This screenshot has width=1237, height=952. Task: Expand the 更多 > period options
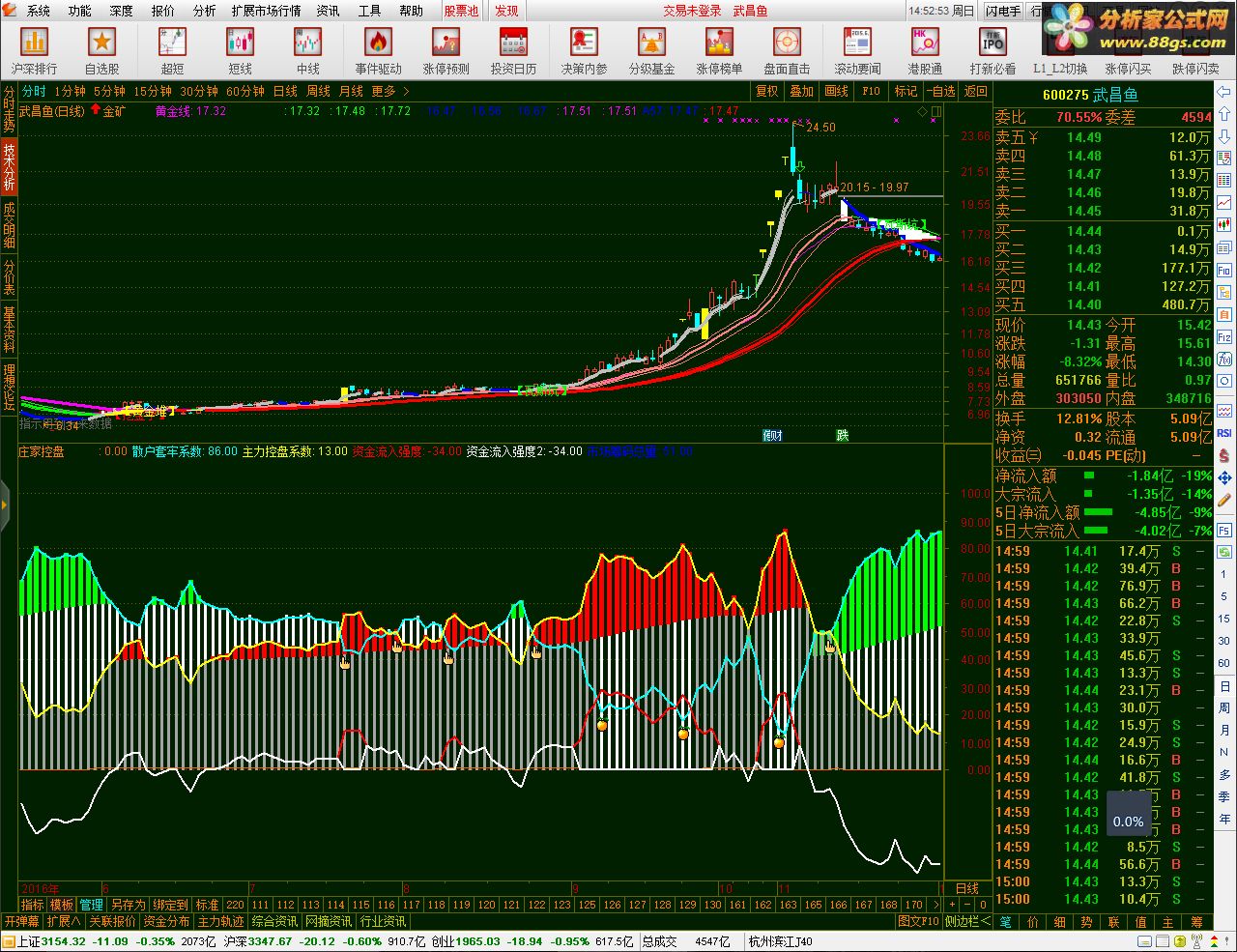[390, 91]
